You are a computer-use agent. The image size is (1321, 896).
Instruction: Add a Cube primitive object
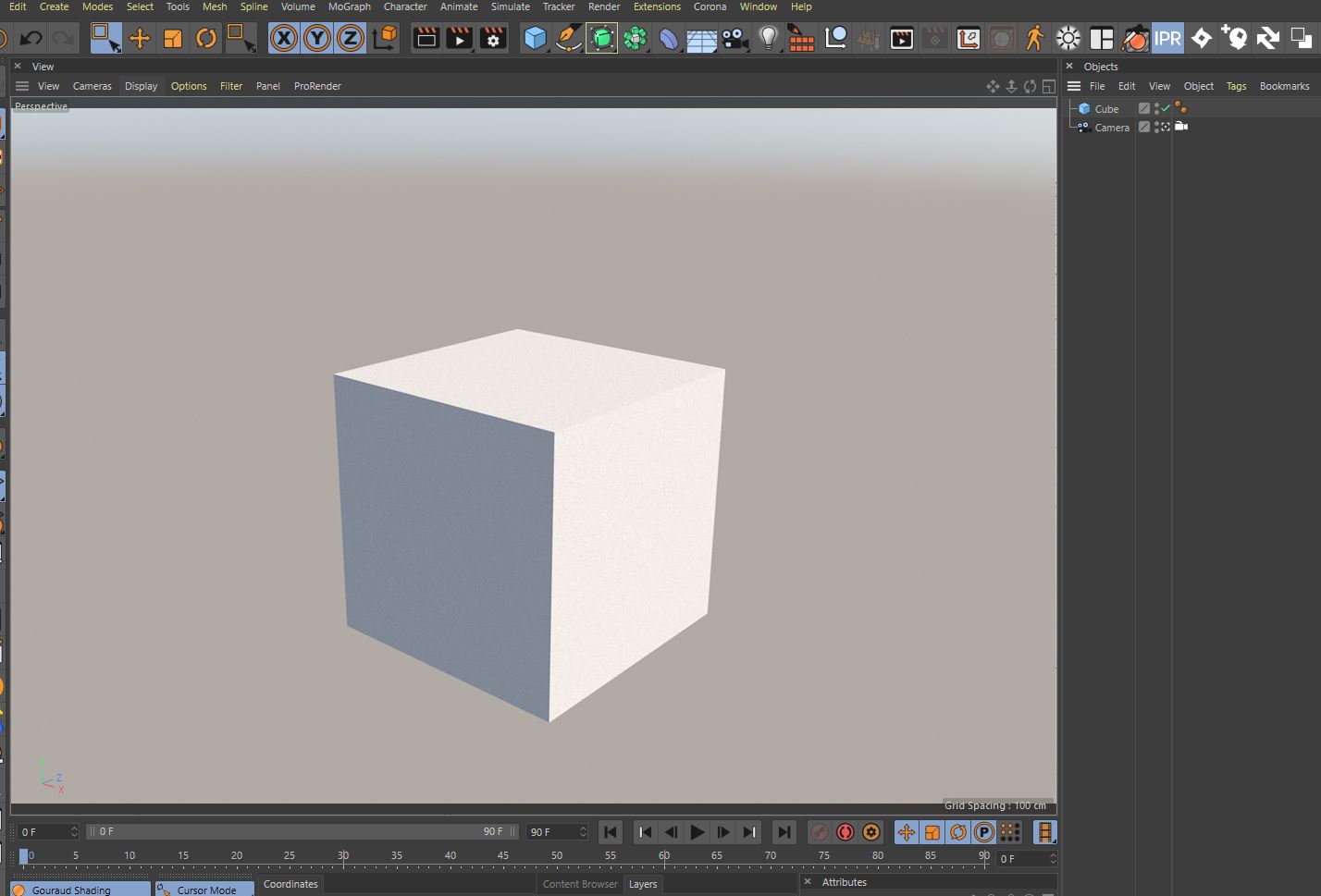(535, 38)
